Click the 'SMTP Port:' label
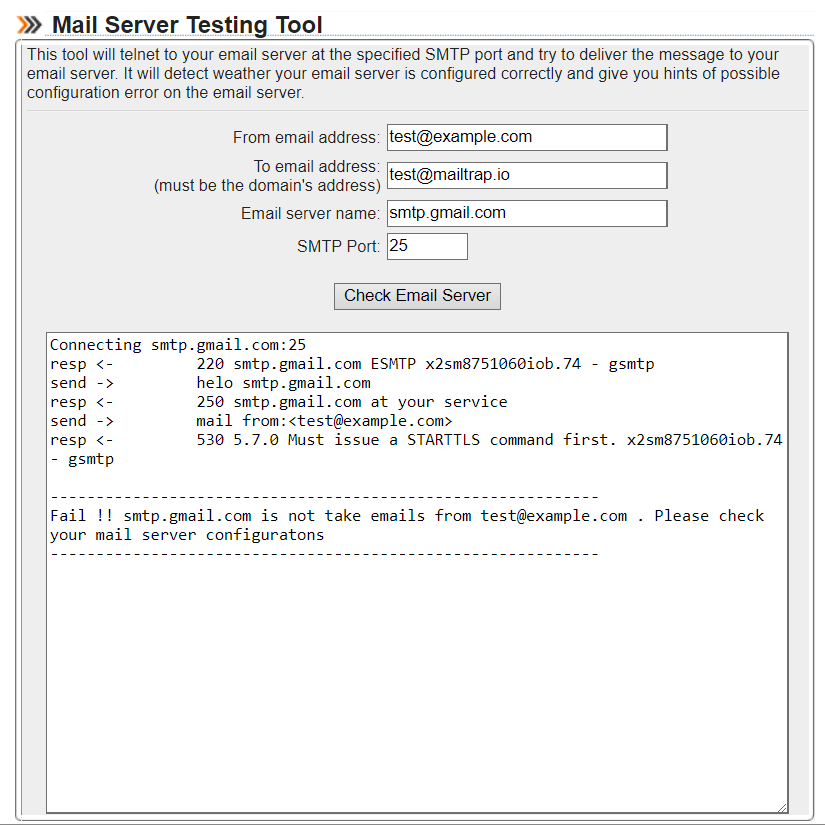The height and width of the screenshot is (825, 825). 338,246
